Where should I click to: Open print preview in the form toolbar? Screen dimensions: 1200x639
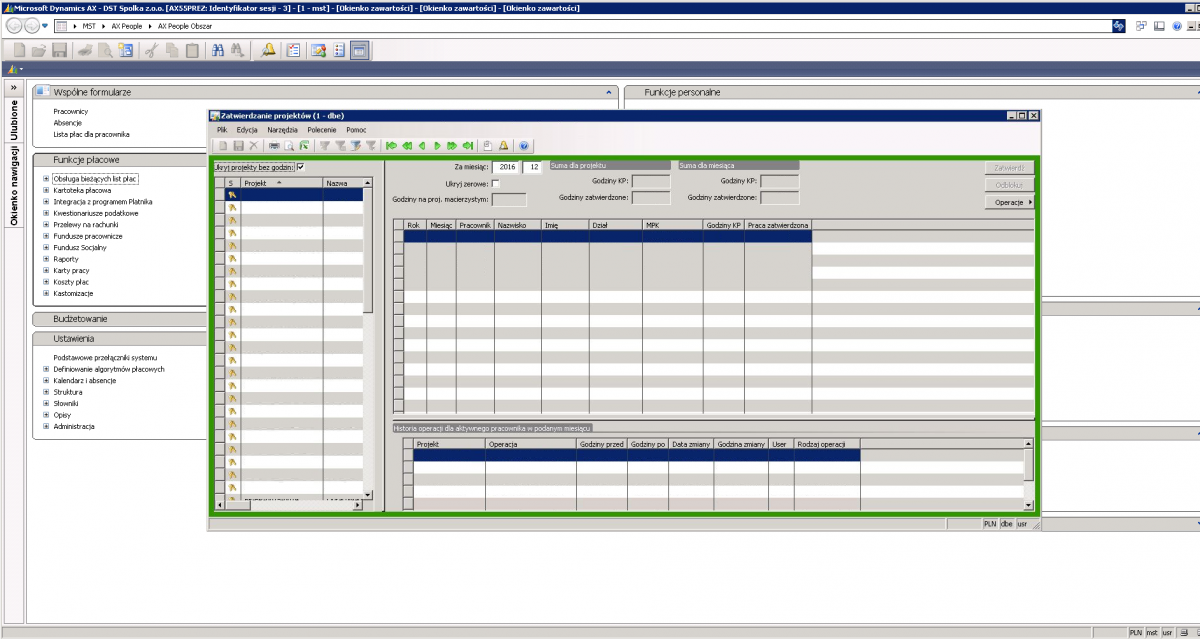point(289,146)
